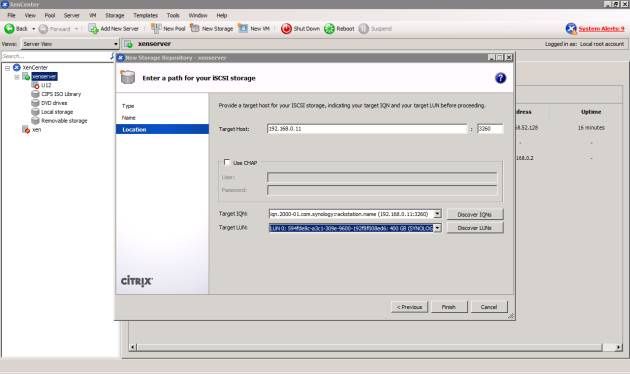Click the Forward arrow icon
This screenshot has height=374, width=630.
[43, 29]
